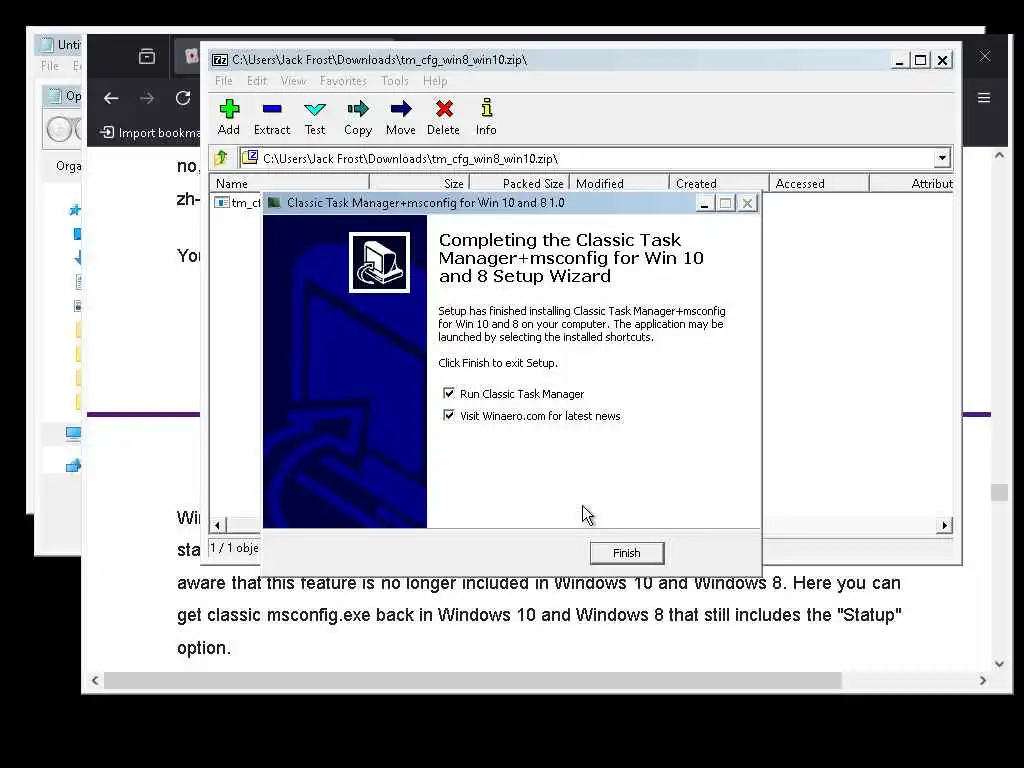Sort by the Size column header
This screenshot has width=1024, height=768.
419,184
